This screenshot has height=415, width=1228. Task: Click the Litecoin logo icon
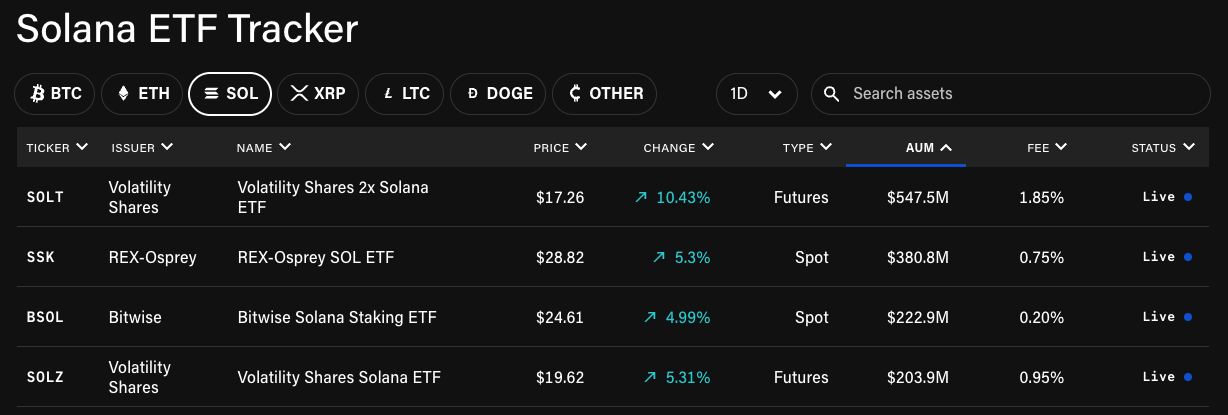pyautogui.click(x=388, y=94)
